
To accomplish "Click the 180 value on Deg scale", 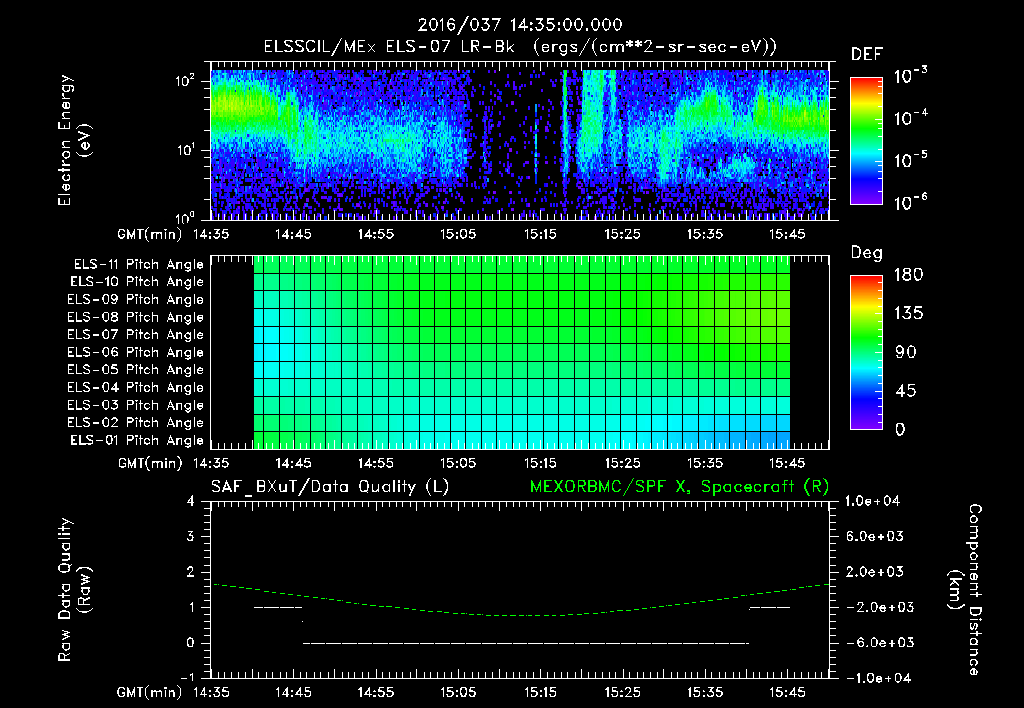I will [908, 275].
